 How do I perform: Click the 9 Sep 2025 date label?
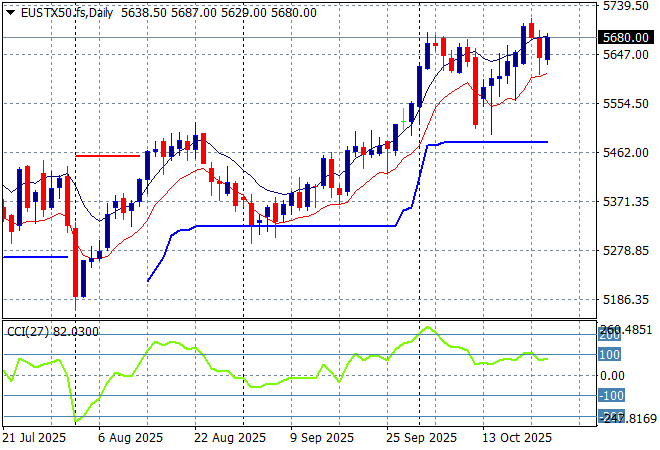320,438
